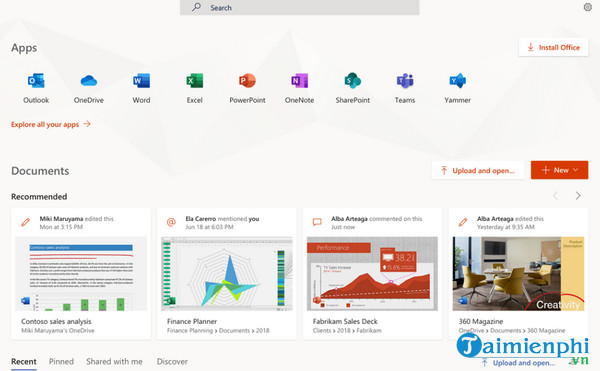The image size is (600, 371).
Task: Click the search magnifier icon
Action: (196, 7)
